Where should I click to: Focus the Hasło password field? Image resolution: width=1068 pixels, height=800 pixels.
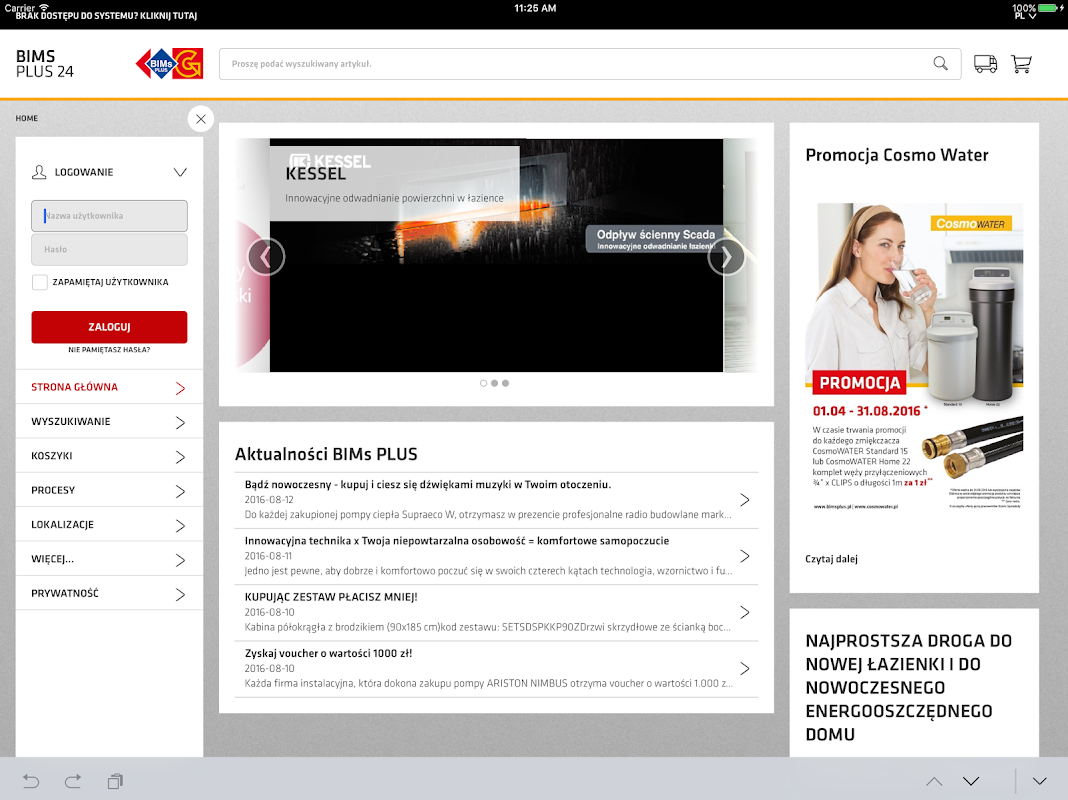pyautogui.click(x=109, y=249)
